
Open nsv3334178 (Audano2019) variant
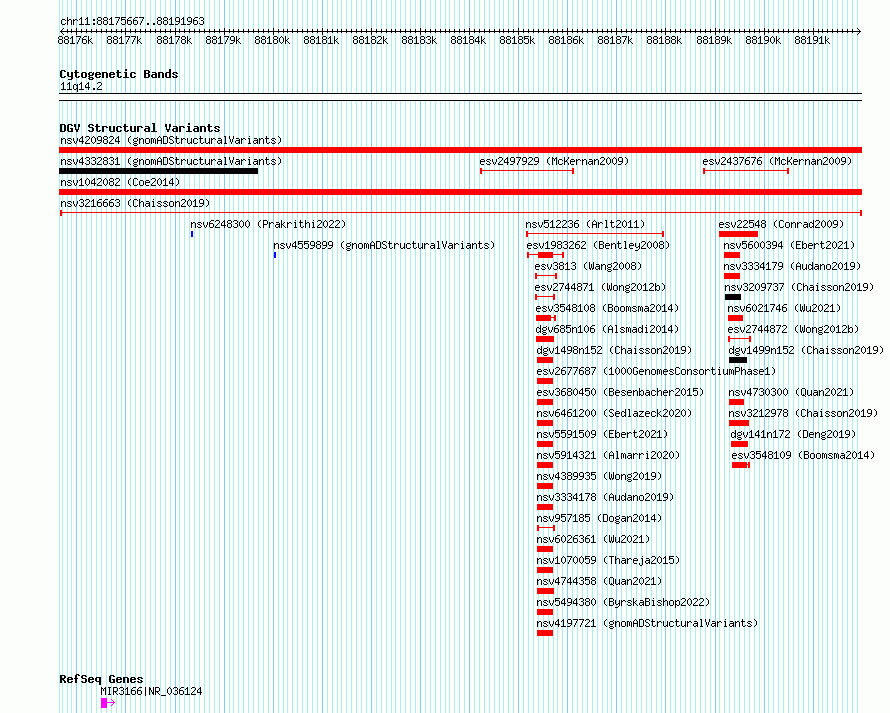(605, 497)
